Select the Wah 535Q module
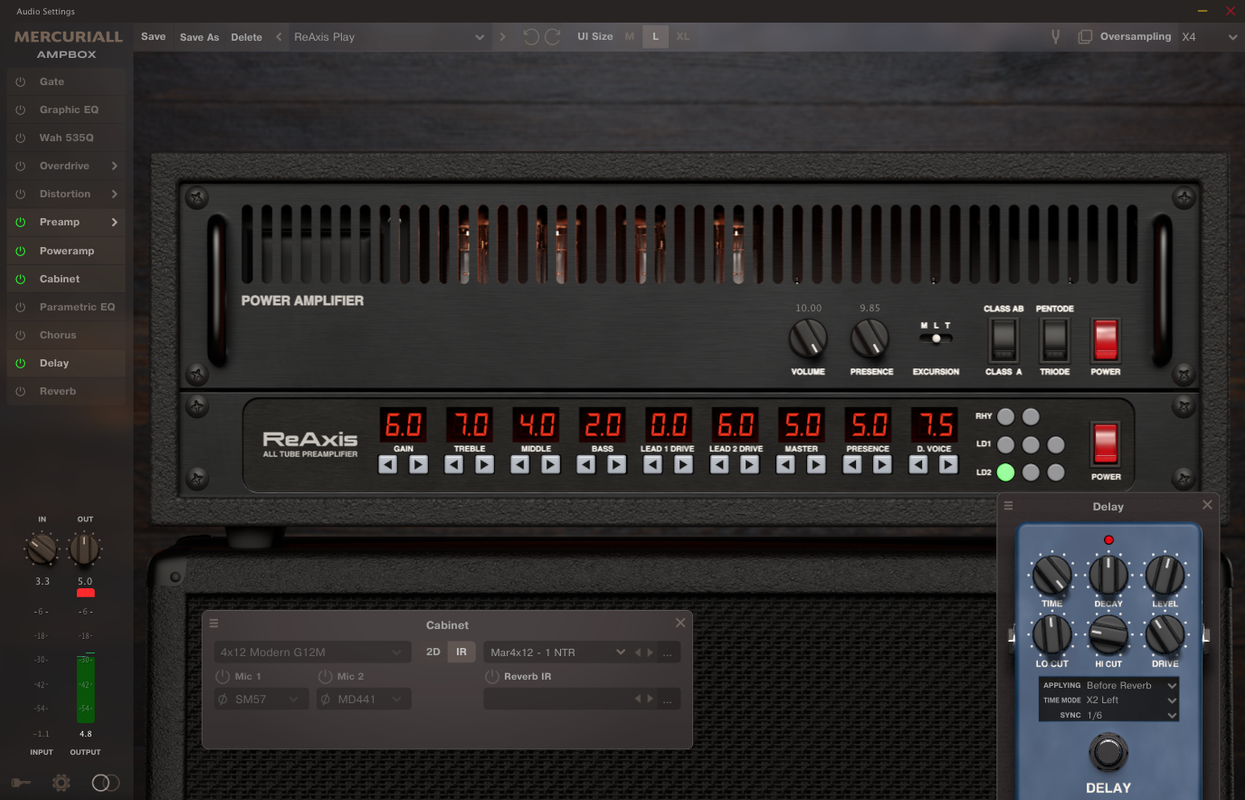 pyautogui.click(x=67, y=138)
